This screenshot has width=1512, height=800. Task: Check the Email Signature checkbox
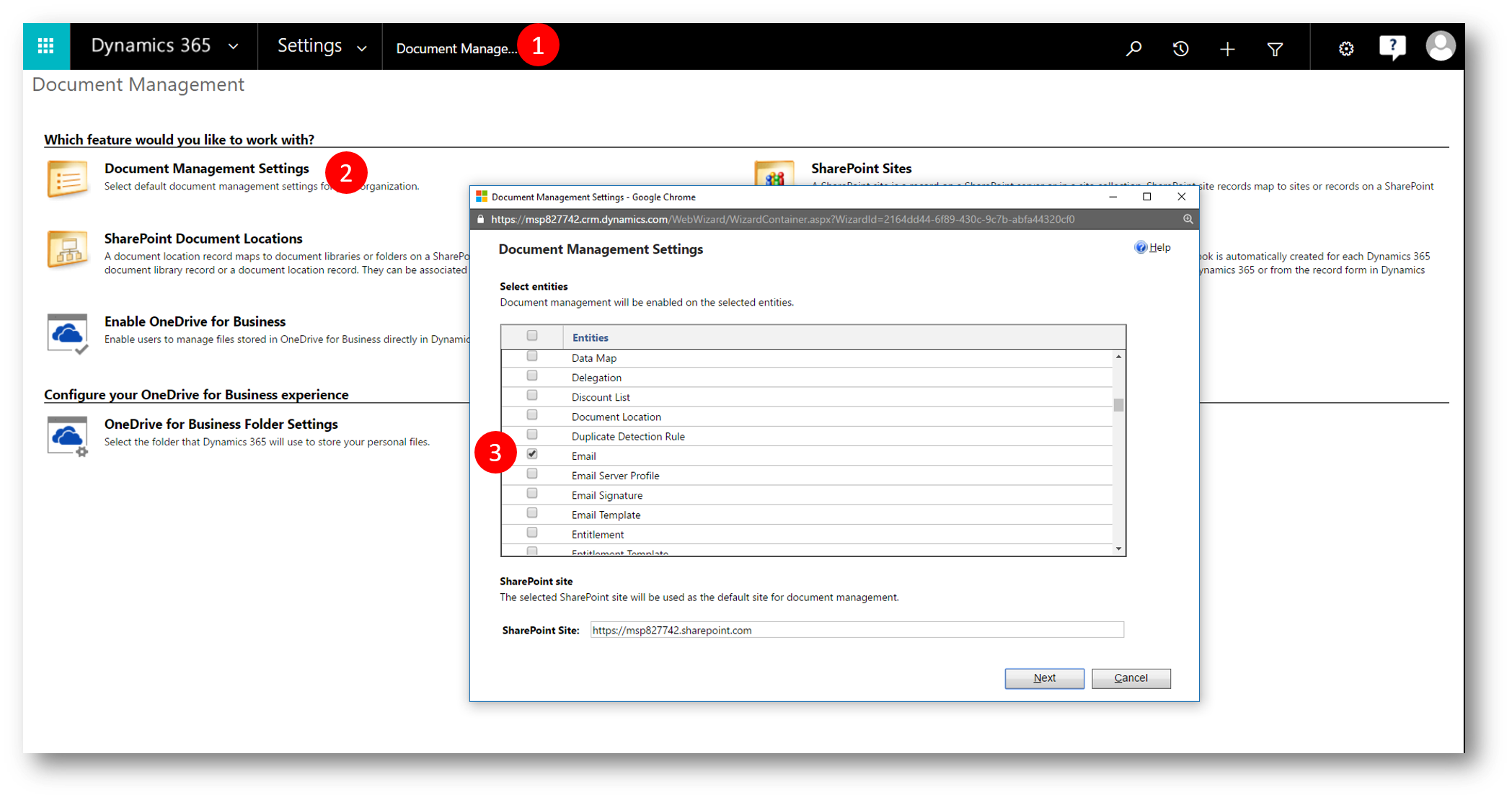532,493
